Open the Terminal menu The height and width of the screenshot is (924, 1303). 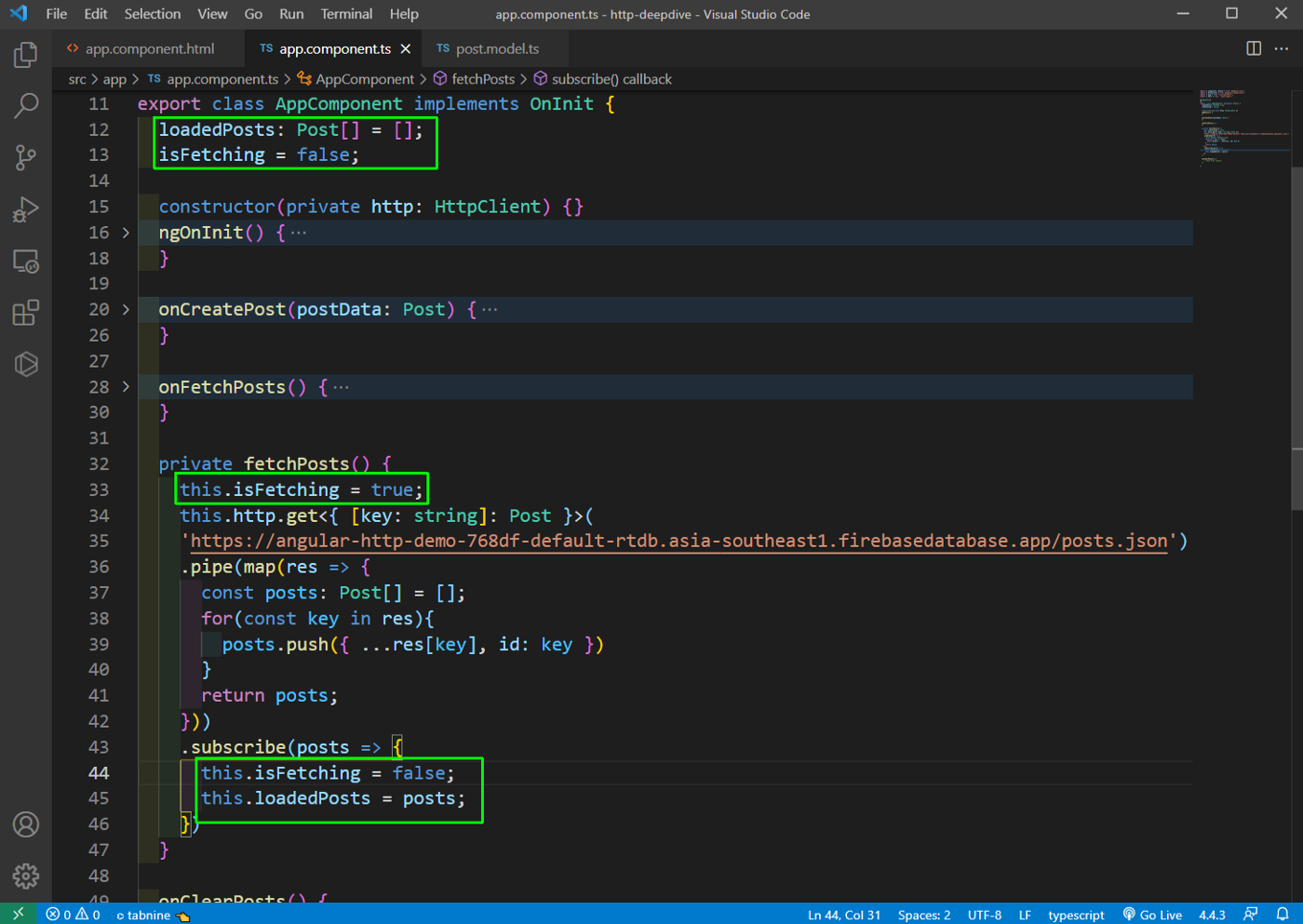pyautogui.click(x=346, y=14)
